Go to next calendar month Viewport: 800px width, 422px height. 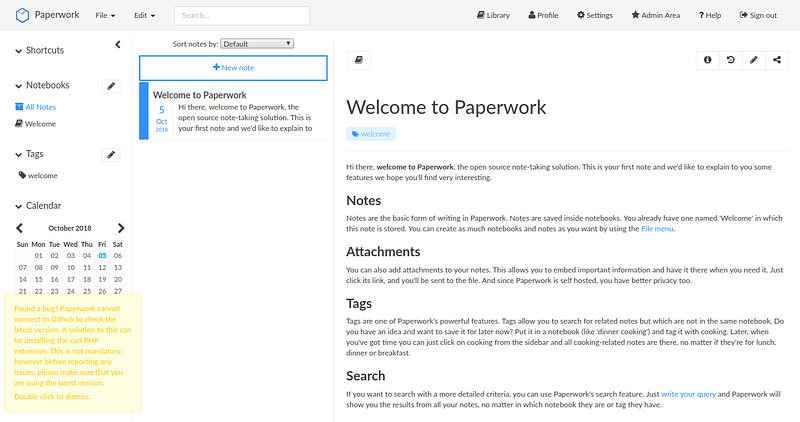pos(121,228)
